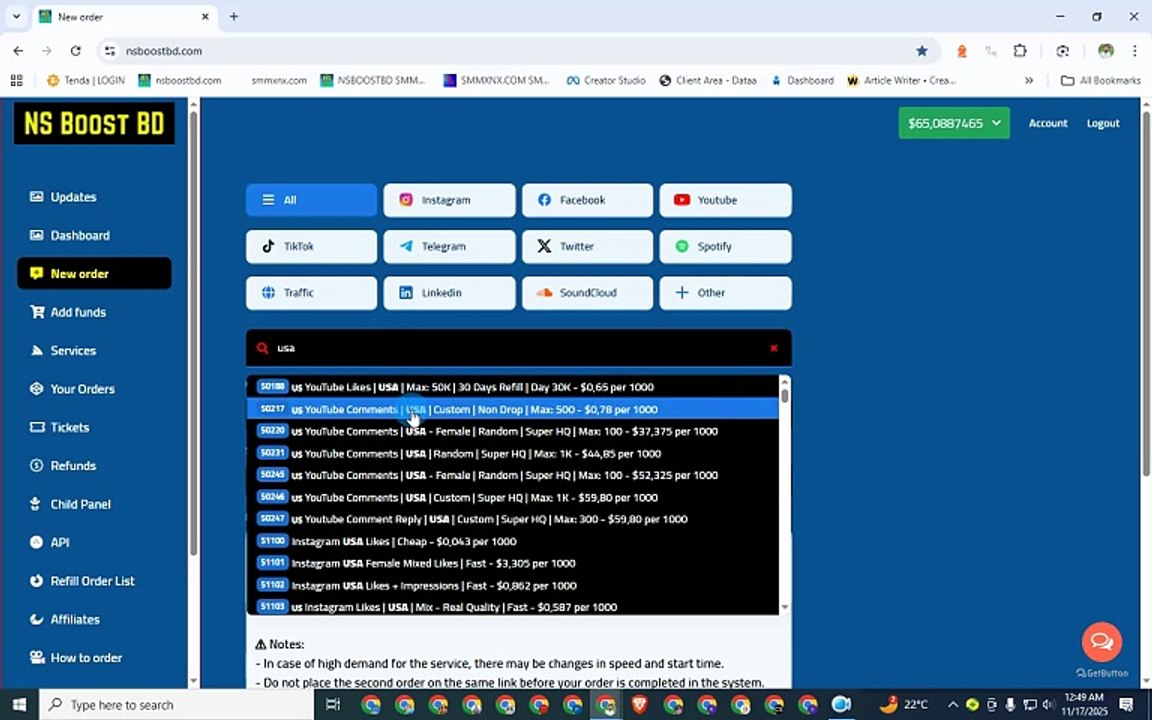Select service 50217 YouTube Comments Custom Non Drop
Screen dimensions: 1152x720
tap(513, 409)
